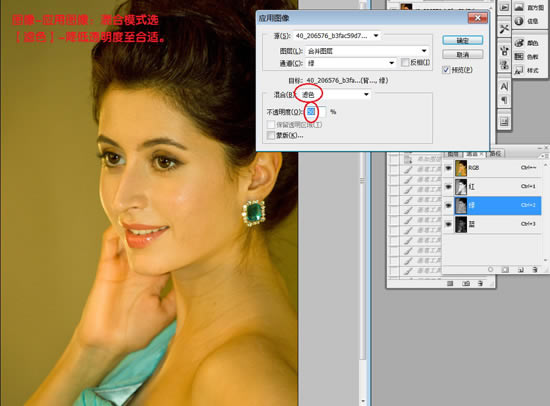Viewport: 550px width, 406px height.
Task: Click Channels panel scroll down arrow
Action: click(x=545, y=260)
